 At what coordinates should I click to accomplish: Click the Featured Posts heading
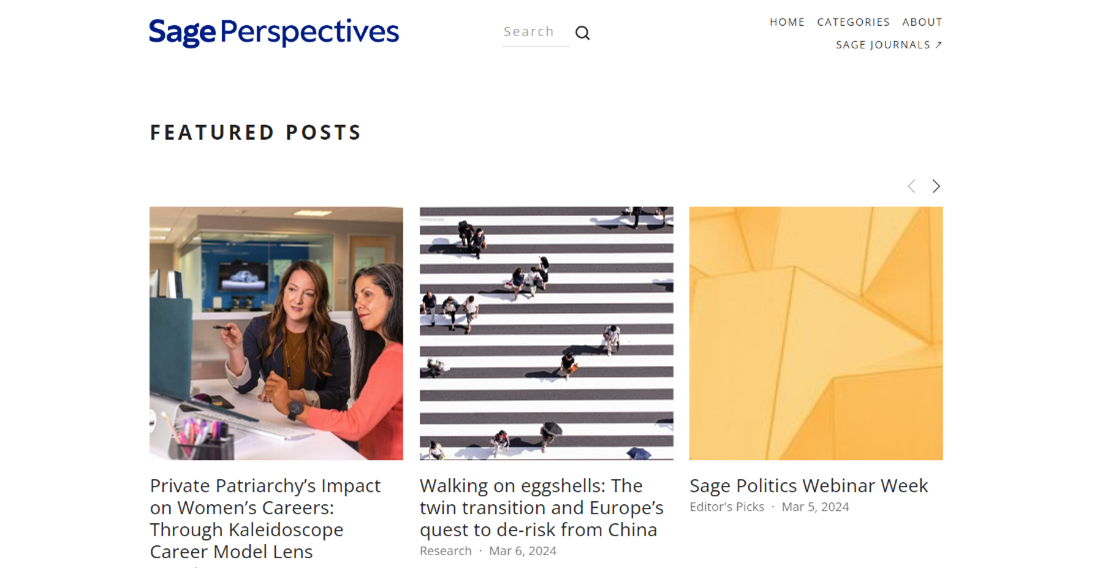256,132
